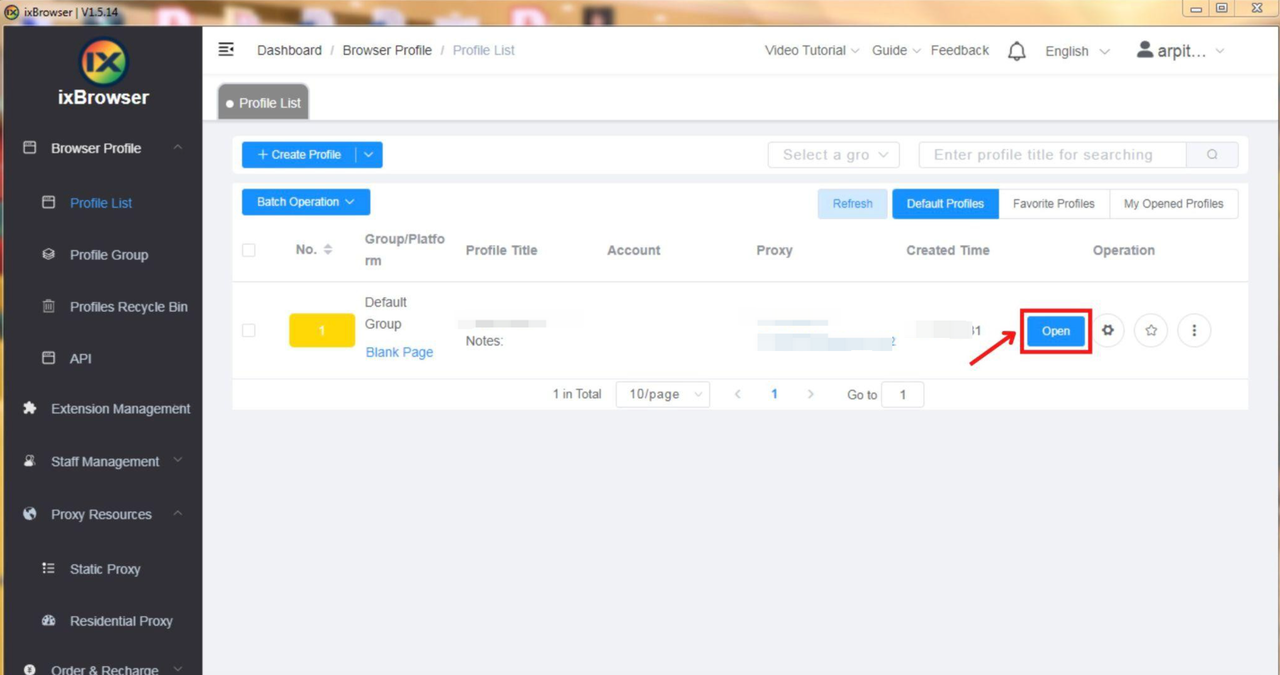This screenshot has width=1280, height=675.
Task: Open notifications bell icon
Action: click(1016, 51)
